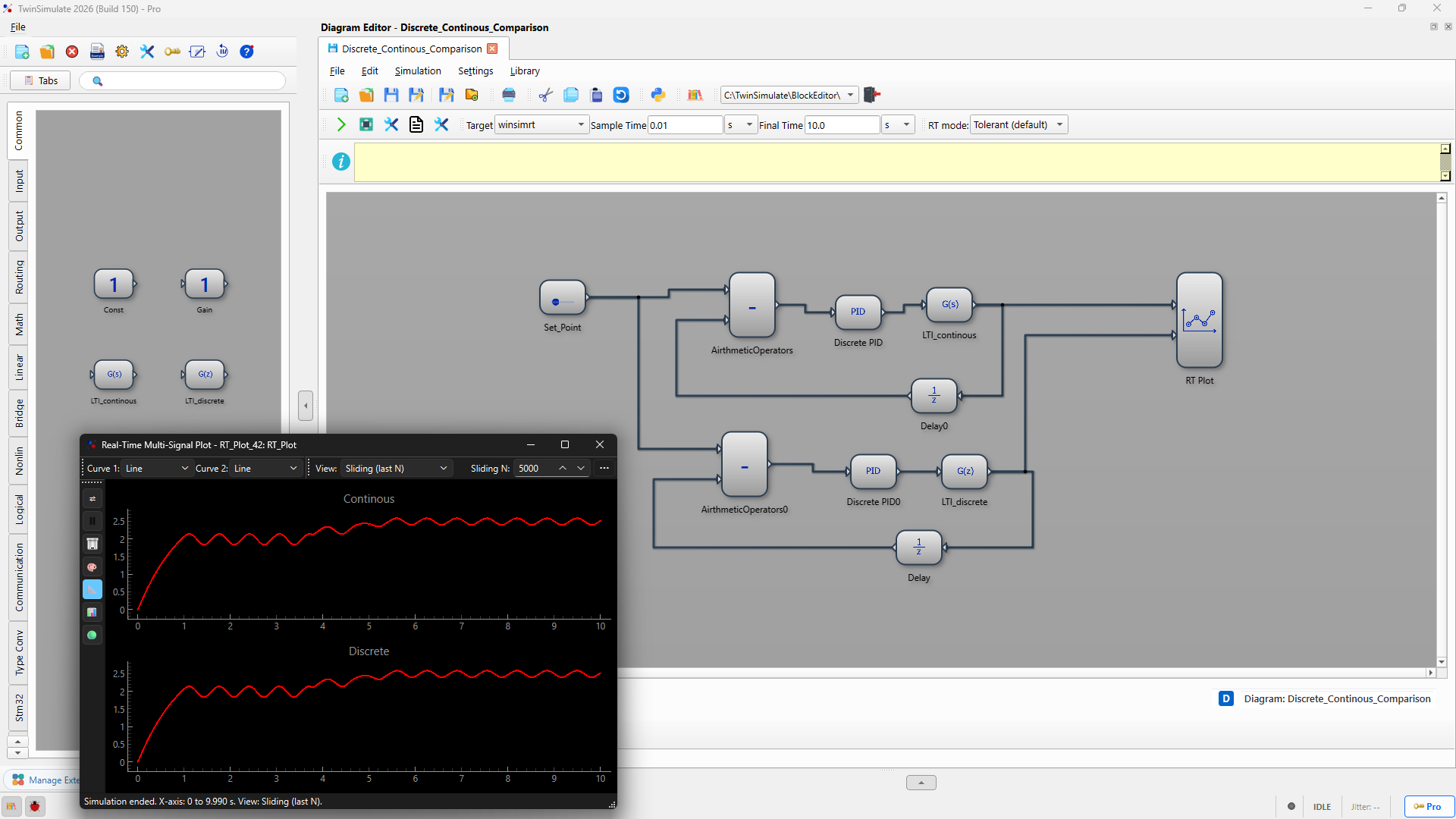Click the Sample Time input field
The width and height of the screenshot is (1456, 819).
coord(685,125)
